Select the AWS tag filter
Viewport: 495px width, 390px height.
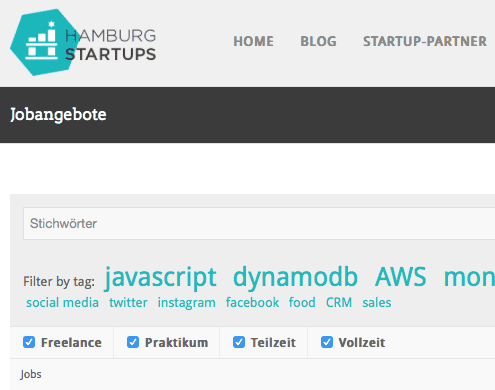(401, 277)
